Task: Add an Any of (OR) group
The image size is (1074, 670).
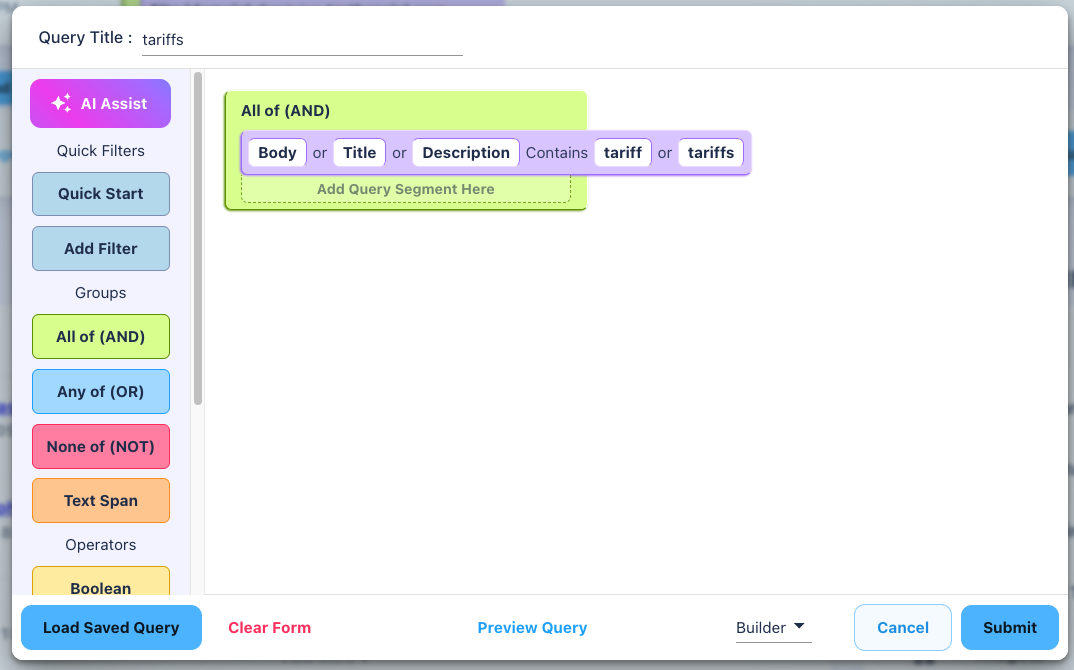Action: click(x=101, y=392)
